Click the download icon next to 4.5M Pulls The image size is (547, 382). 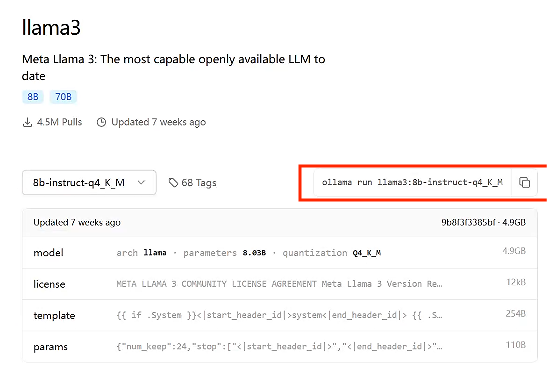[x=27, y=122]
